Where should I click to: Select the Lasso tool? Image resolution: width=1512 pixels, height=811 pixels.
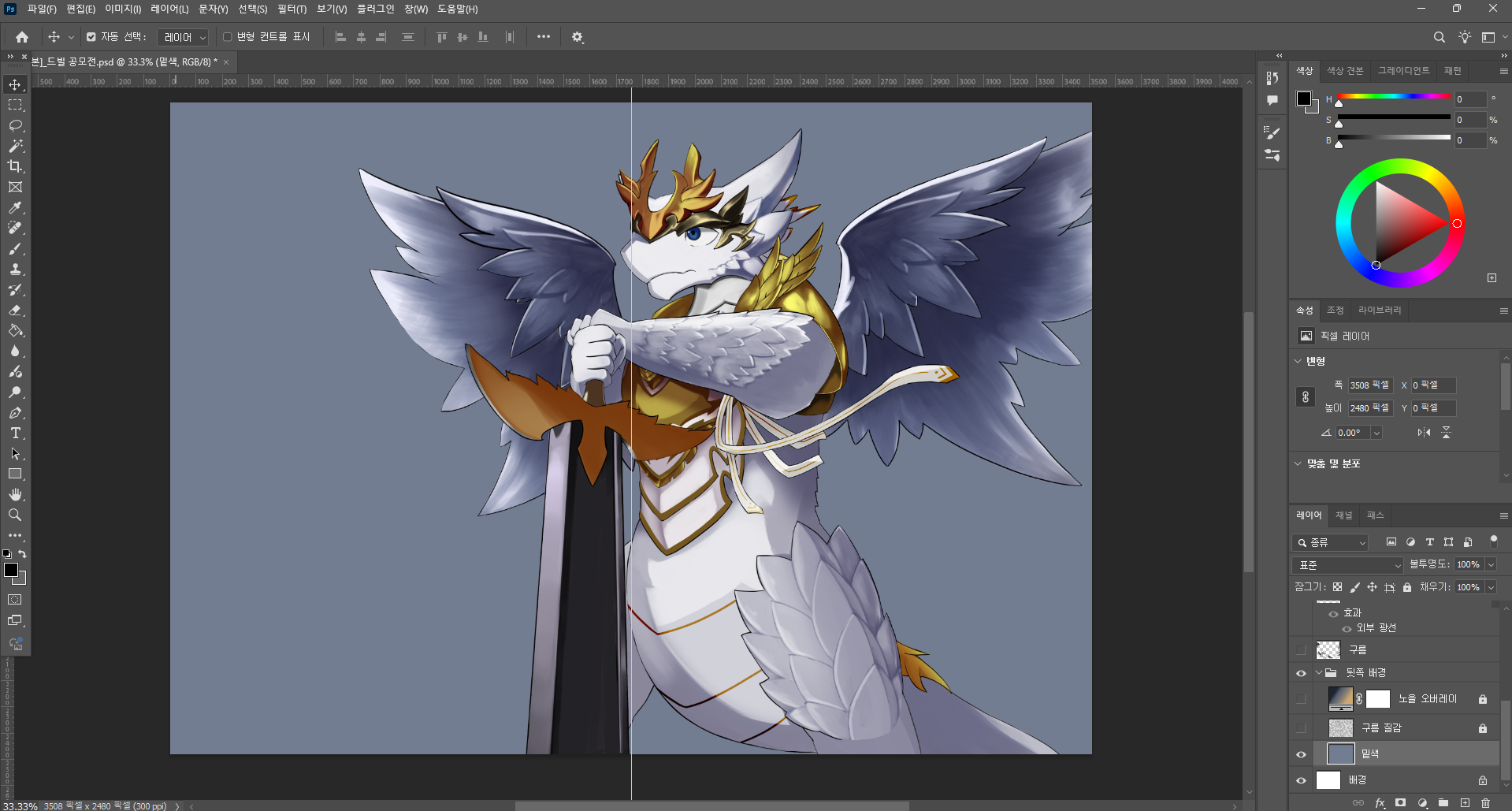point(15,125)
